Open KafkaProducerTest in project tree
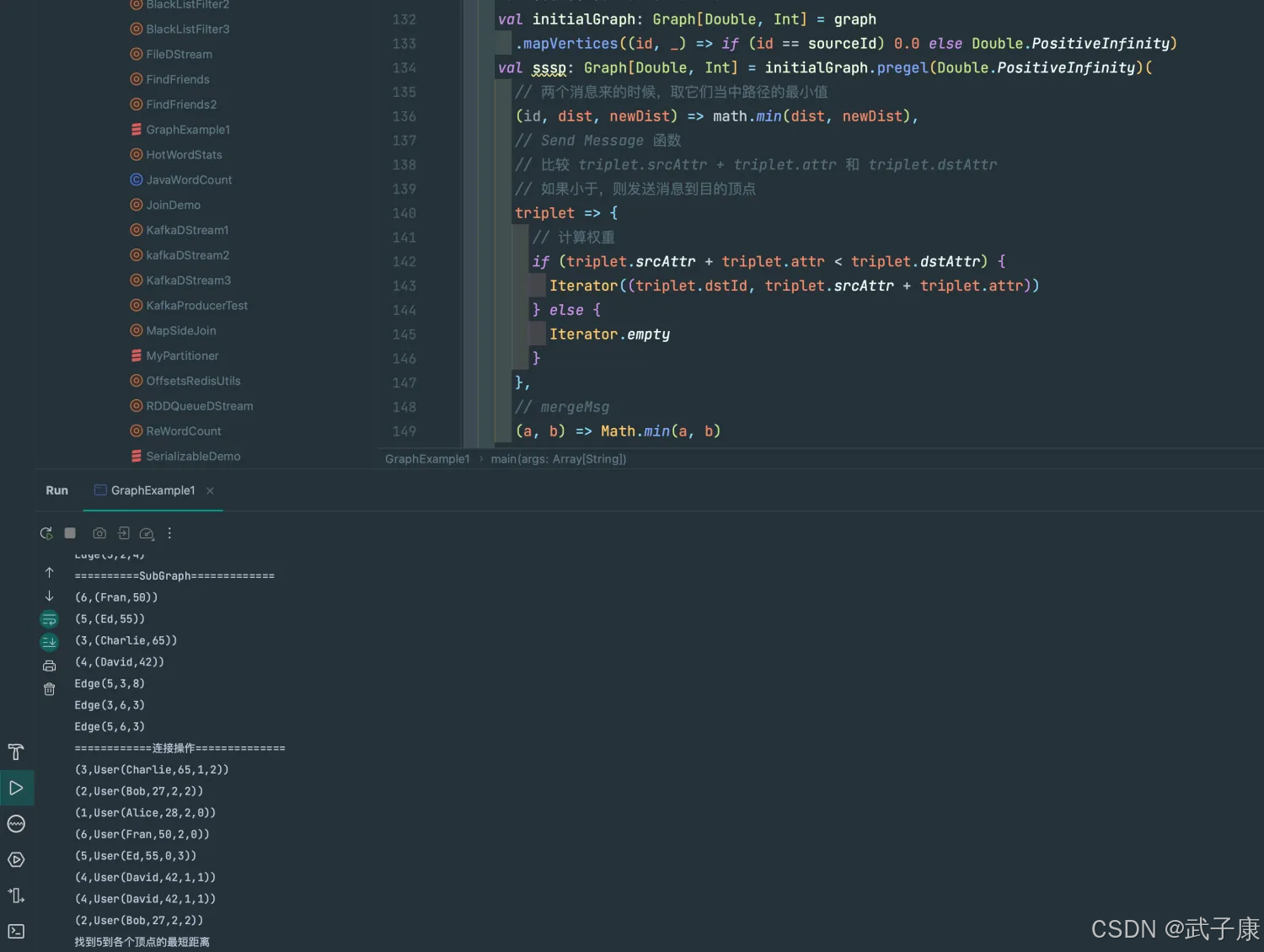The height and width of the screenshot is (952, 1264). coord(196,306)
